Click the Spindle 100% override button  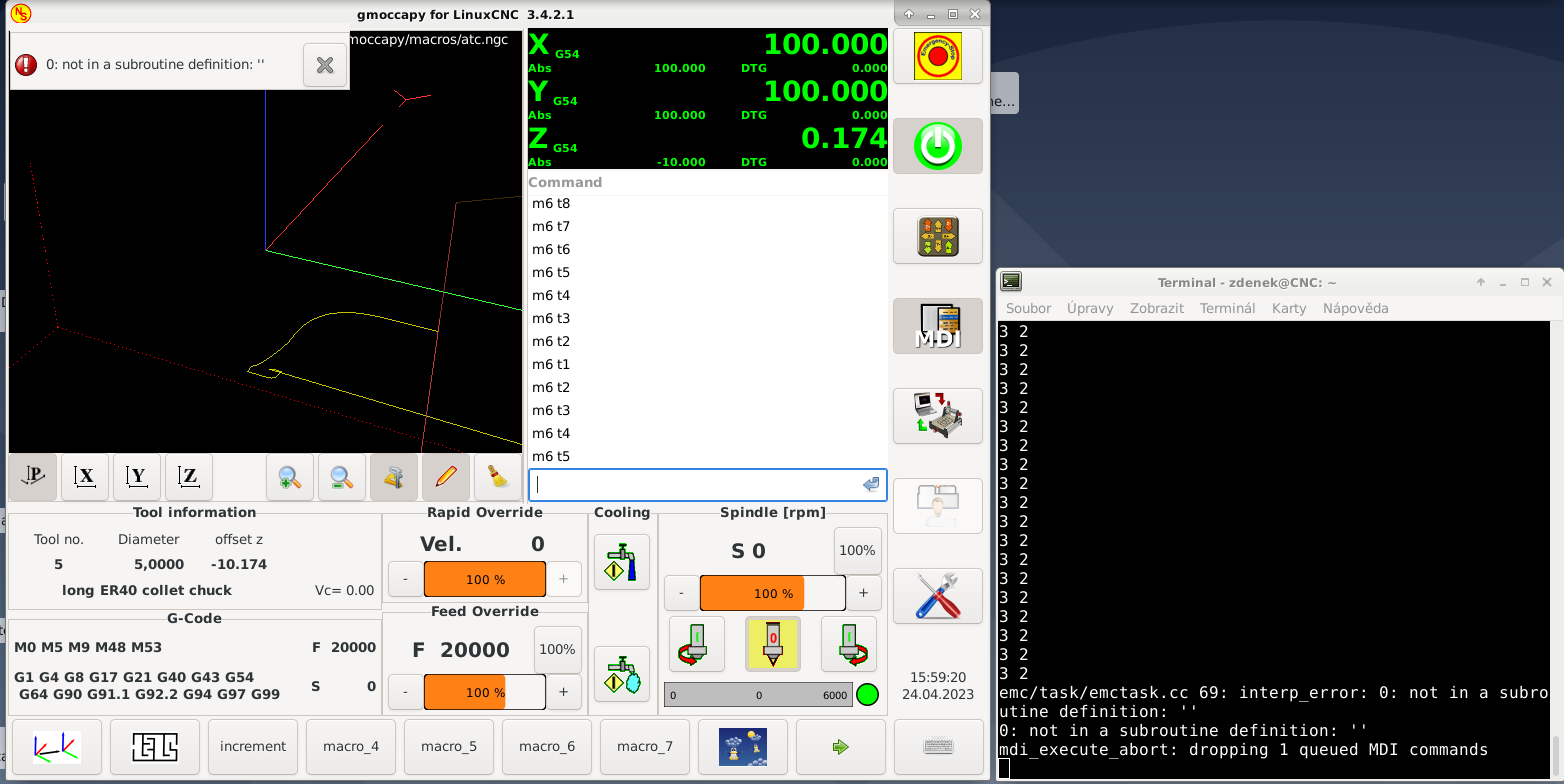[857, 550]
